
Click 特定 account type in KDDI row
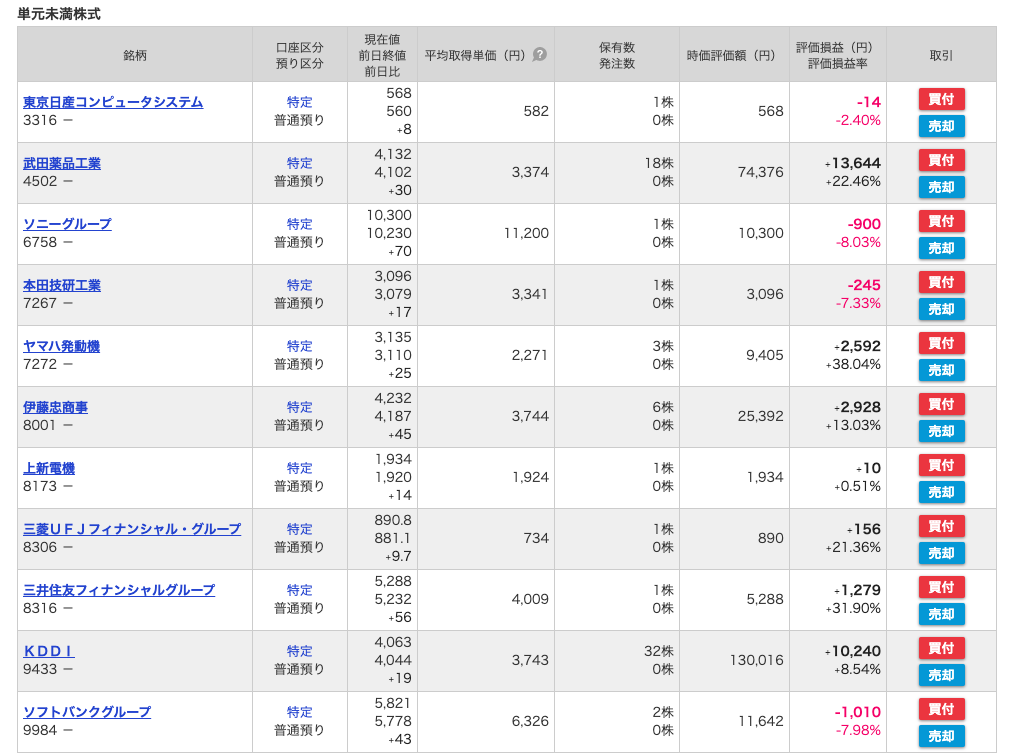pyautogui.click(x=299, y=651)
